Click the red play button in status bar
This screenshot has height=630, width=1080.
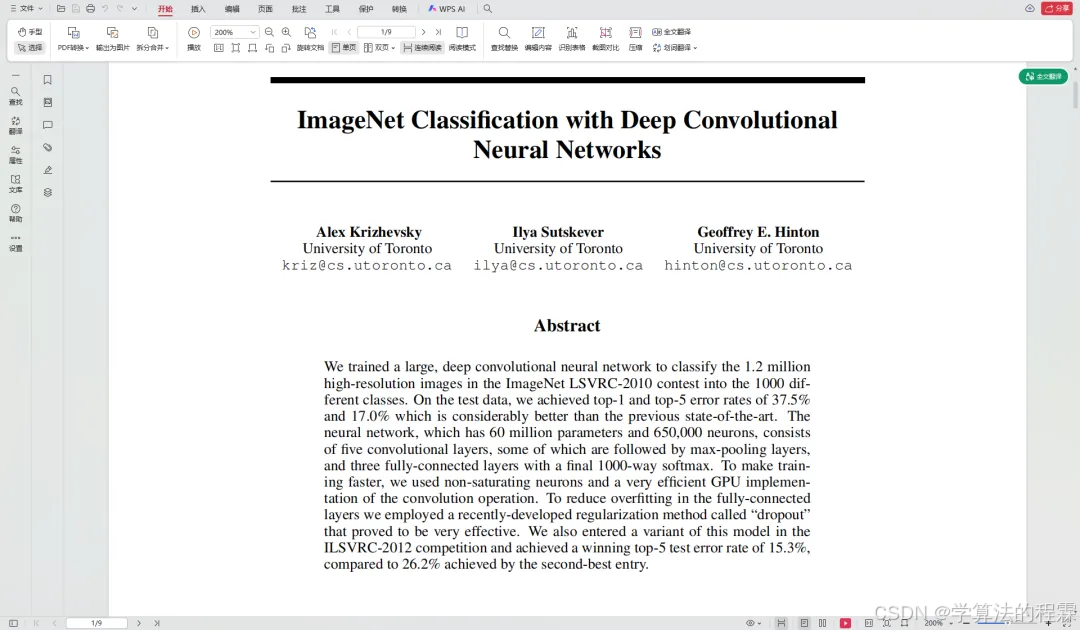click(x=845, y=623)
